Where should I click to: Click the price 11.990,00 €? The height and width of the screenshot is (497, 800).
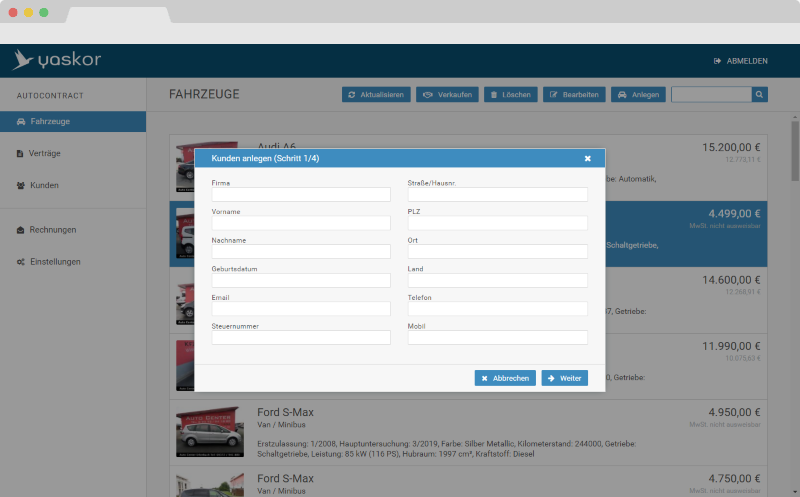click(731, 346)
